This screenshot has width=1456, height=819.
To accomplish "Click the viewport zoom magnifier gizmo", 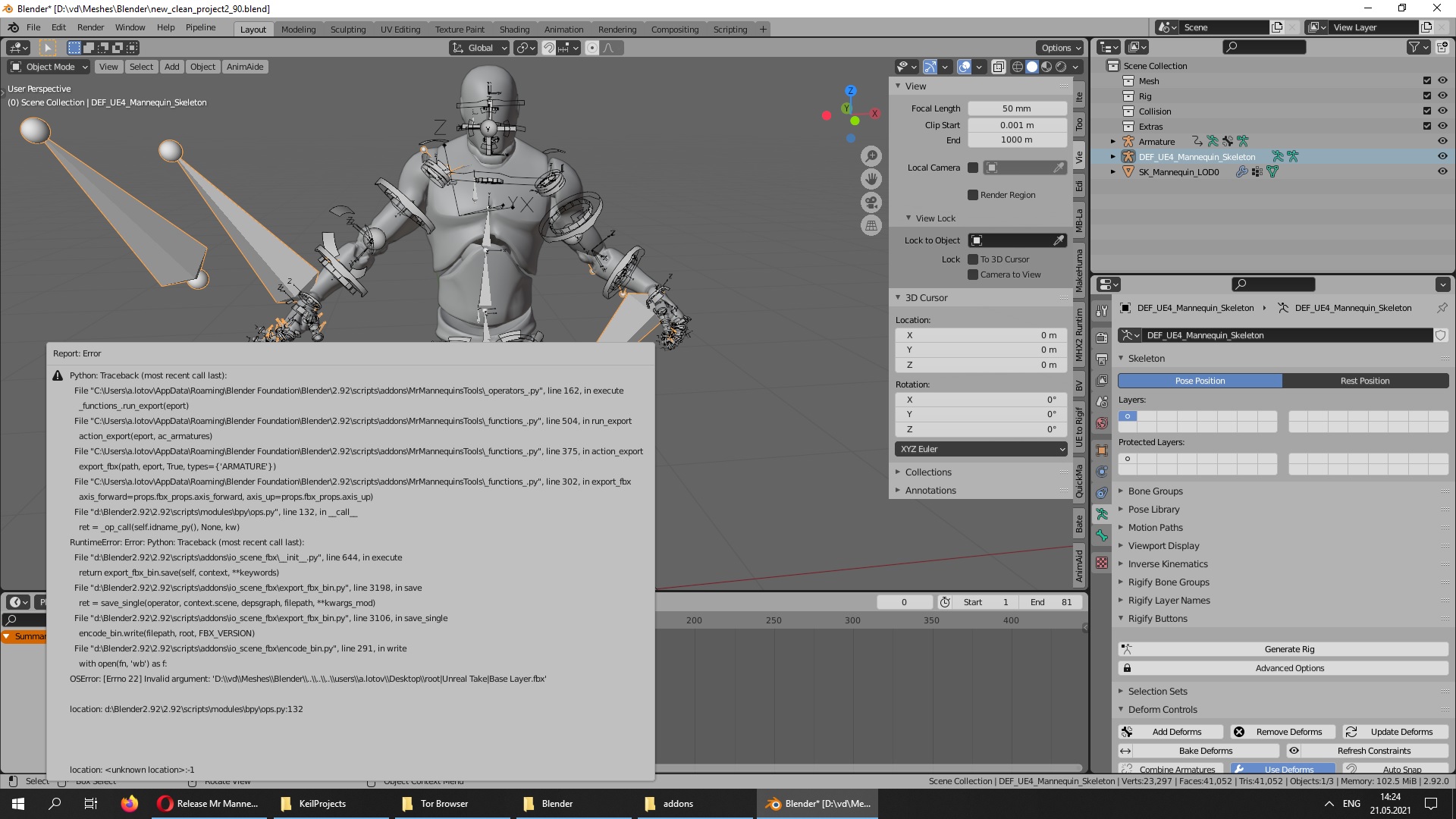I will point(871,156).
